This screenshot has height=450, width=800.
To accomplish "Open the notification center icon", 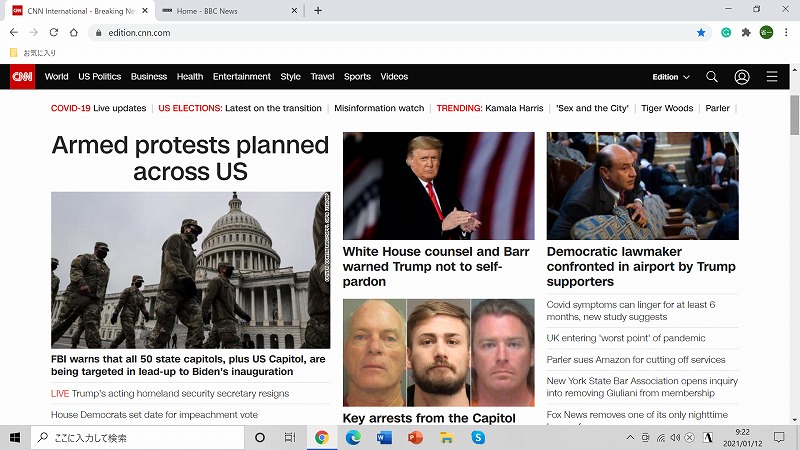I will (x=779, y=437).
